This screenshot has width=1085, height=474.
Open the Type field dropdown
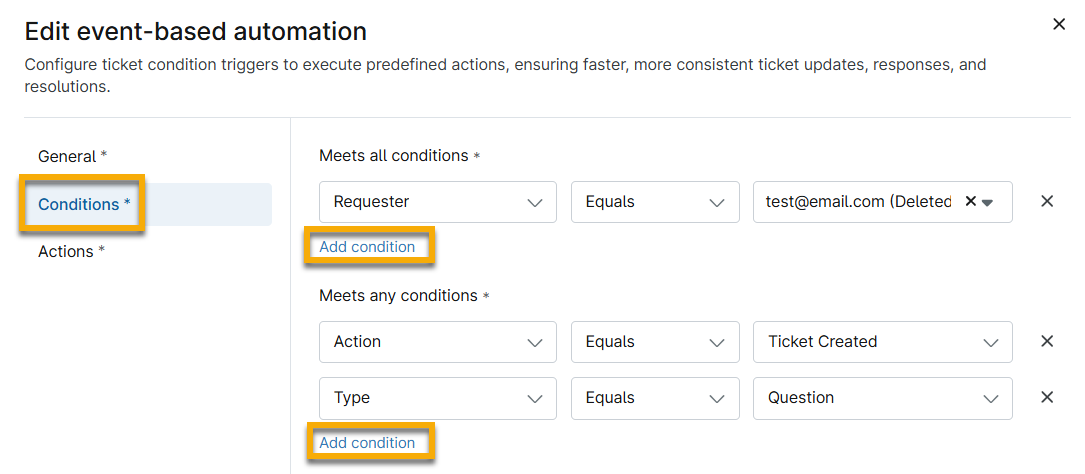437,397
